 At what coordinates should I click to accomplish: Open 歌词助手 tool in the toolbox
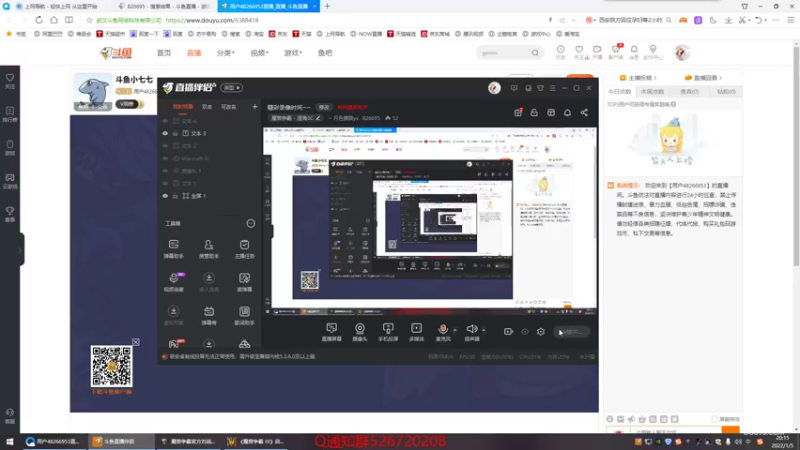(x=244, y=315)
